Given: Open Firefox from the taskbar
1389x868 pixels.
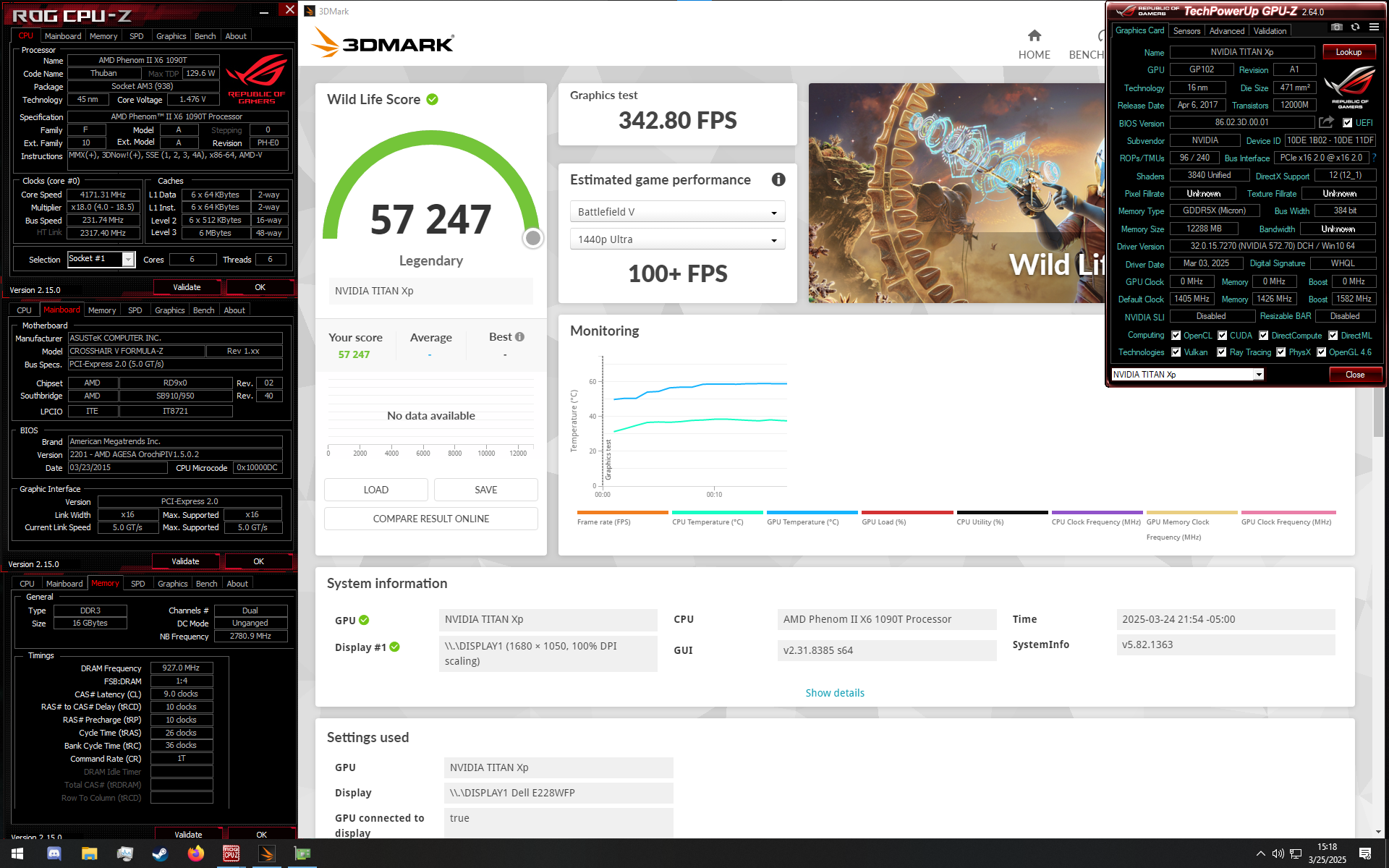Looking at the screenshot, I should 195,854.
